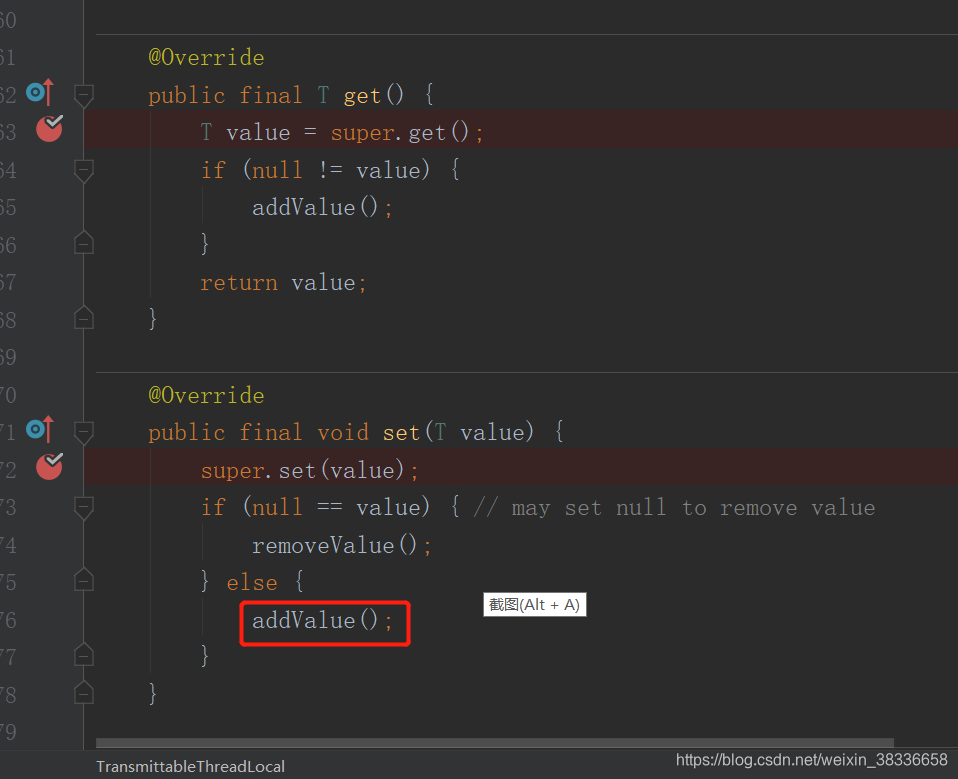Click the 'void' keyword in set declaration
This screenshot has height=779, width=958.
pos(343,433)
